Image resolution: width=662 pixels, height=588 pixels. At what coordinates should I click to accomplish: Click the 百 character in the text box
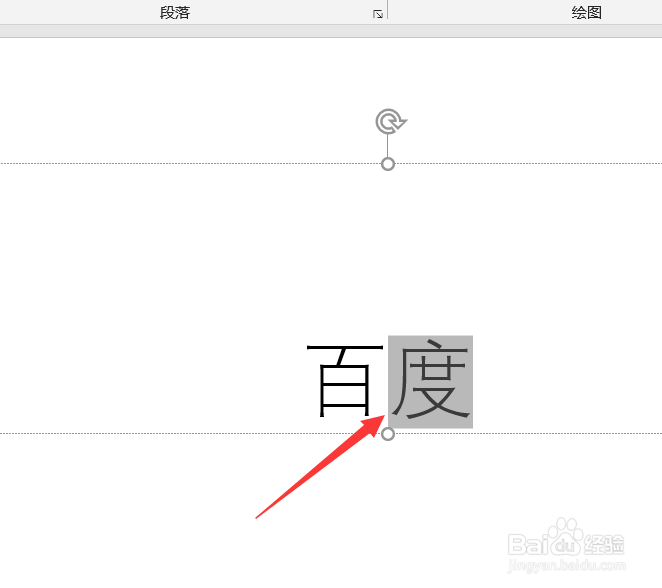pos(345,380)
